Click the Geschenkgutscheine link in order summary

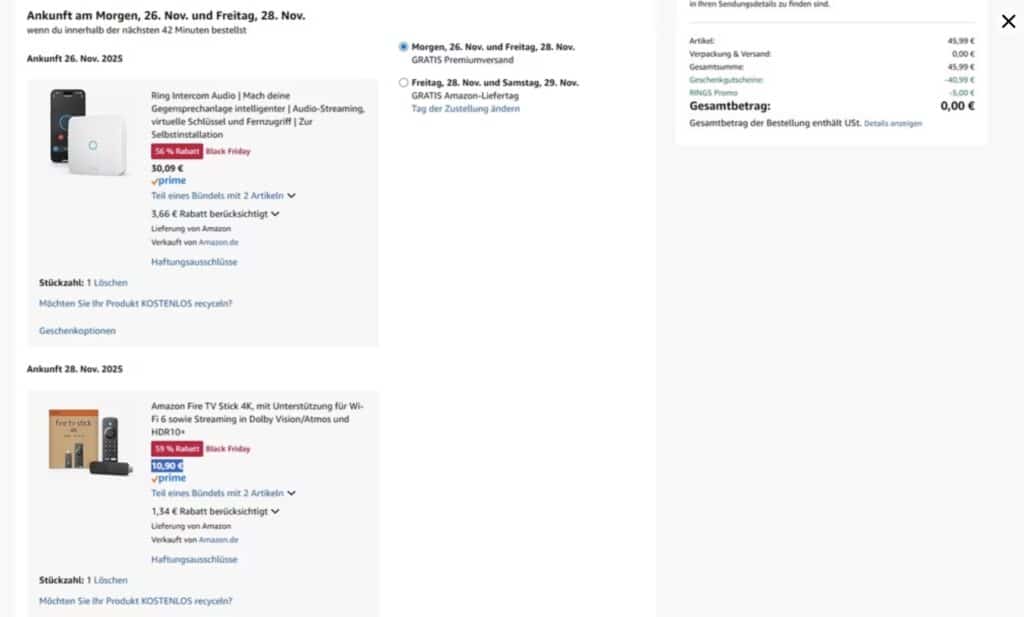click(x=727, y=80)
